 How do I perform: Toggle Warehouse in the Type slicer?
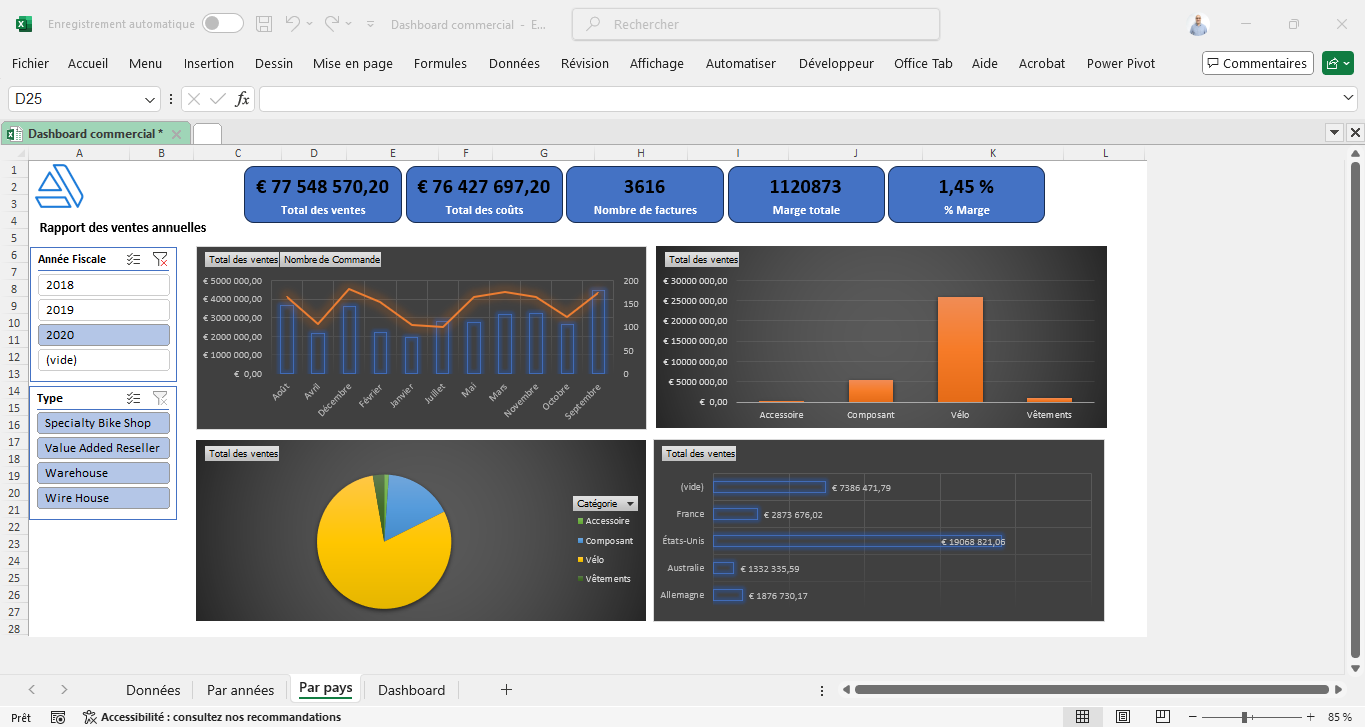point(103,473)
